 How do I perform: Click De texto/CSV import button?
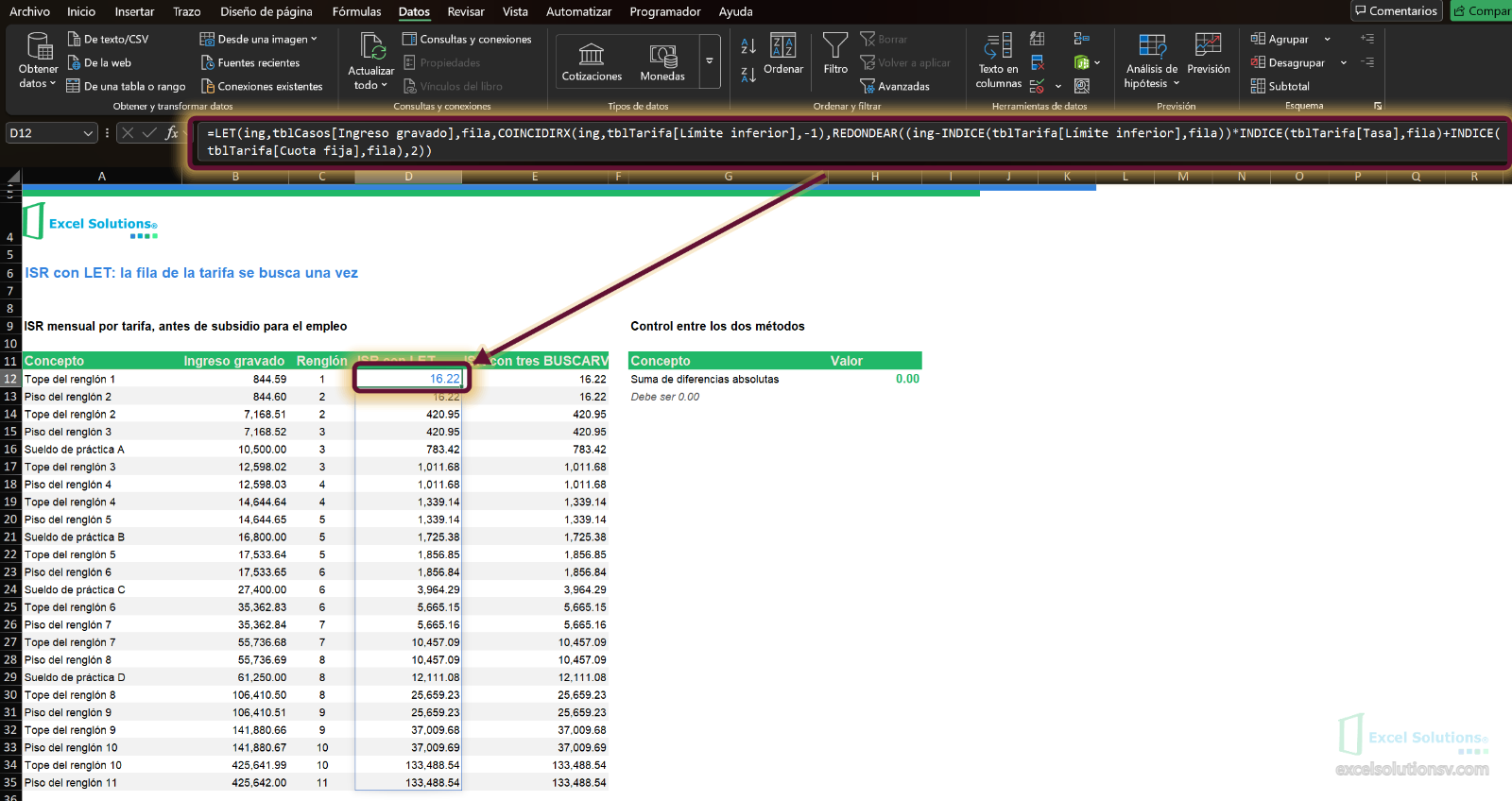click(x=108, y=39)
